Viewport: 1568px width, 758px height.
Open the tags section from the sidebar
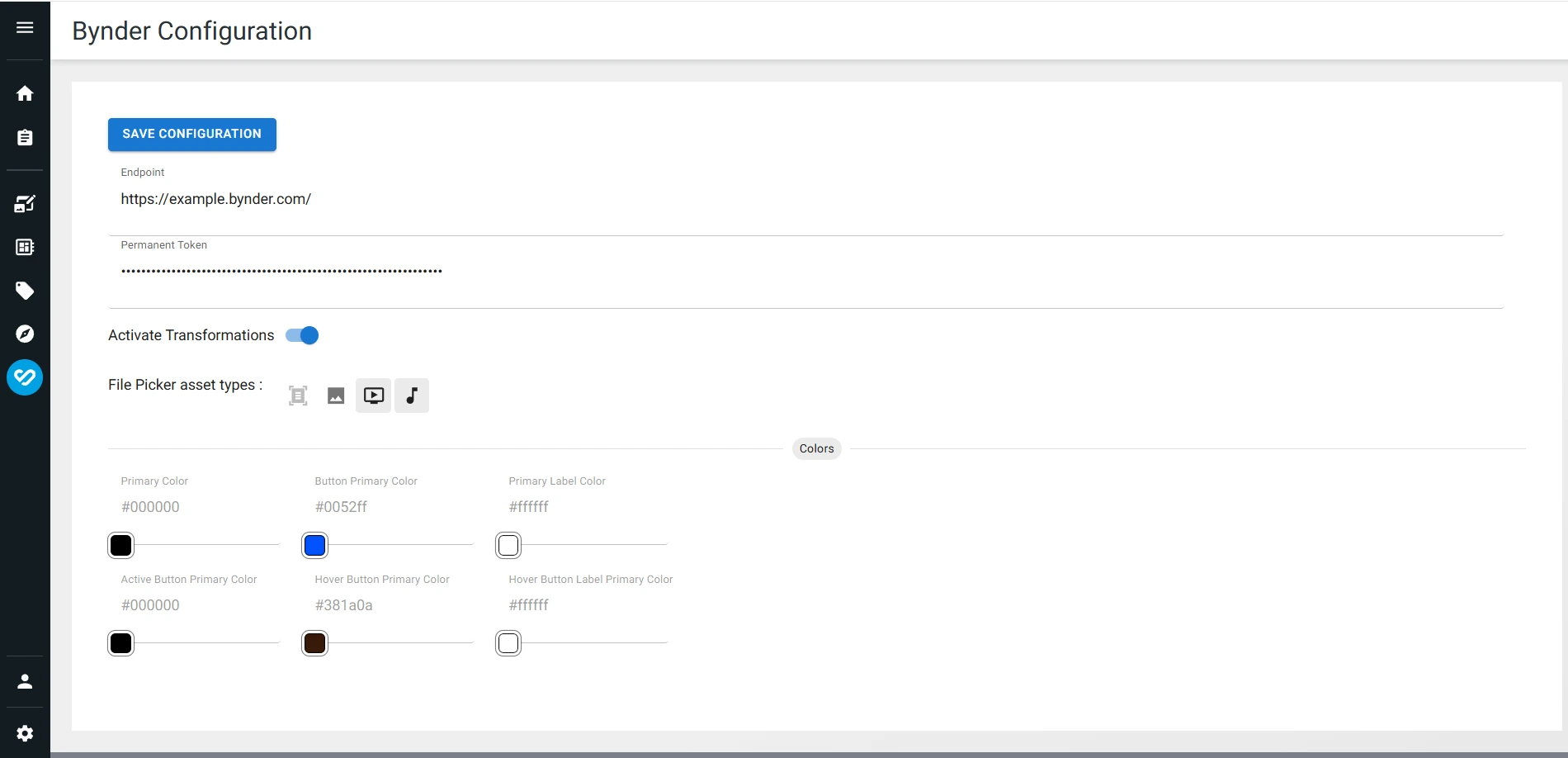point(25,291)
